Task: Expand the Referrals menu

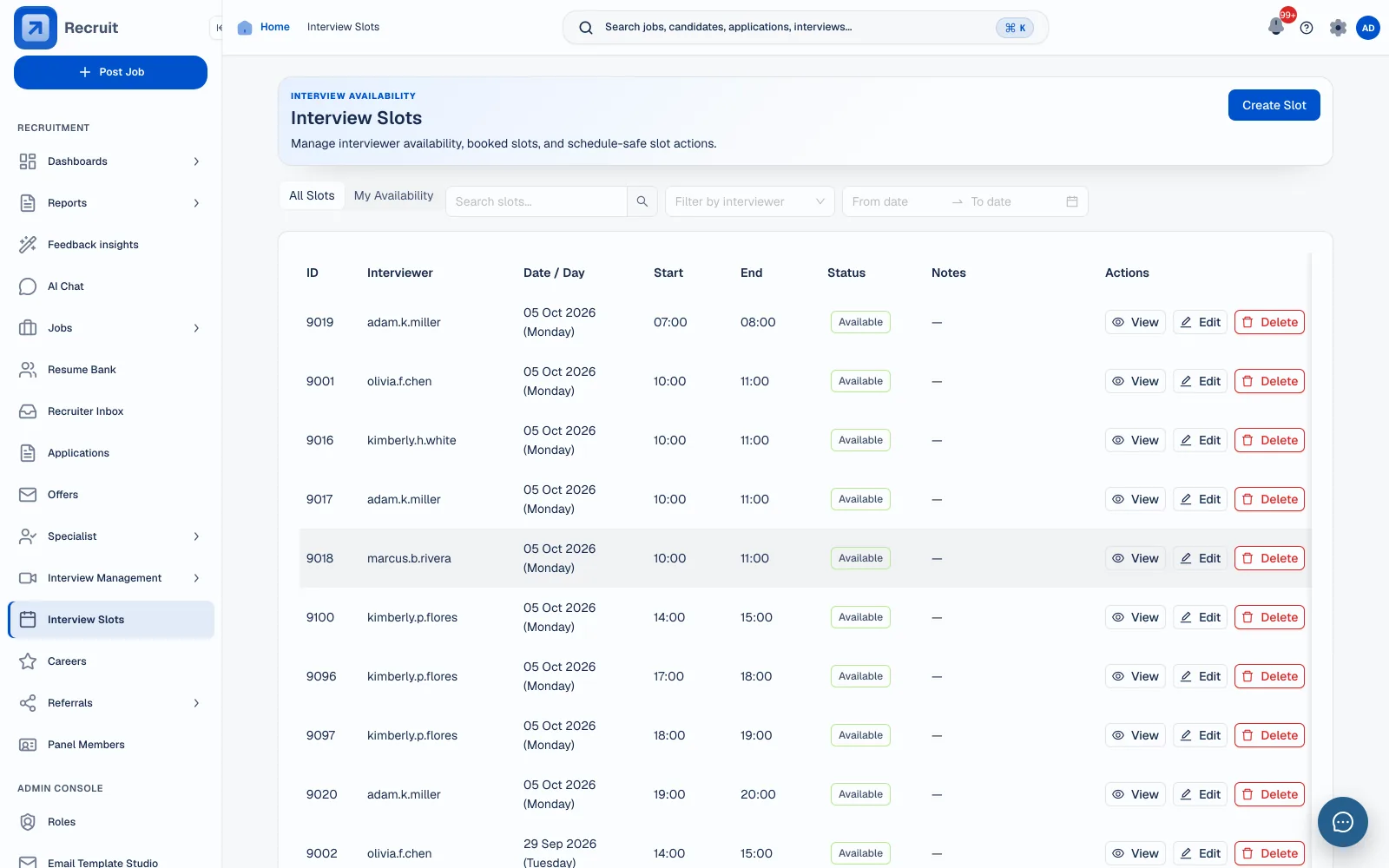Action: point(110,703)
